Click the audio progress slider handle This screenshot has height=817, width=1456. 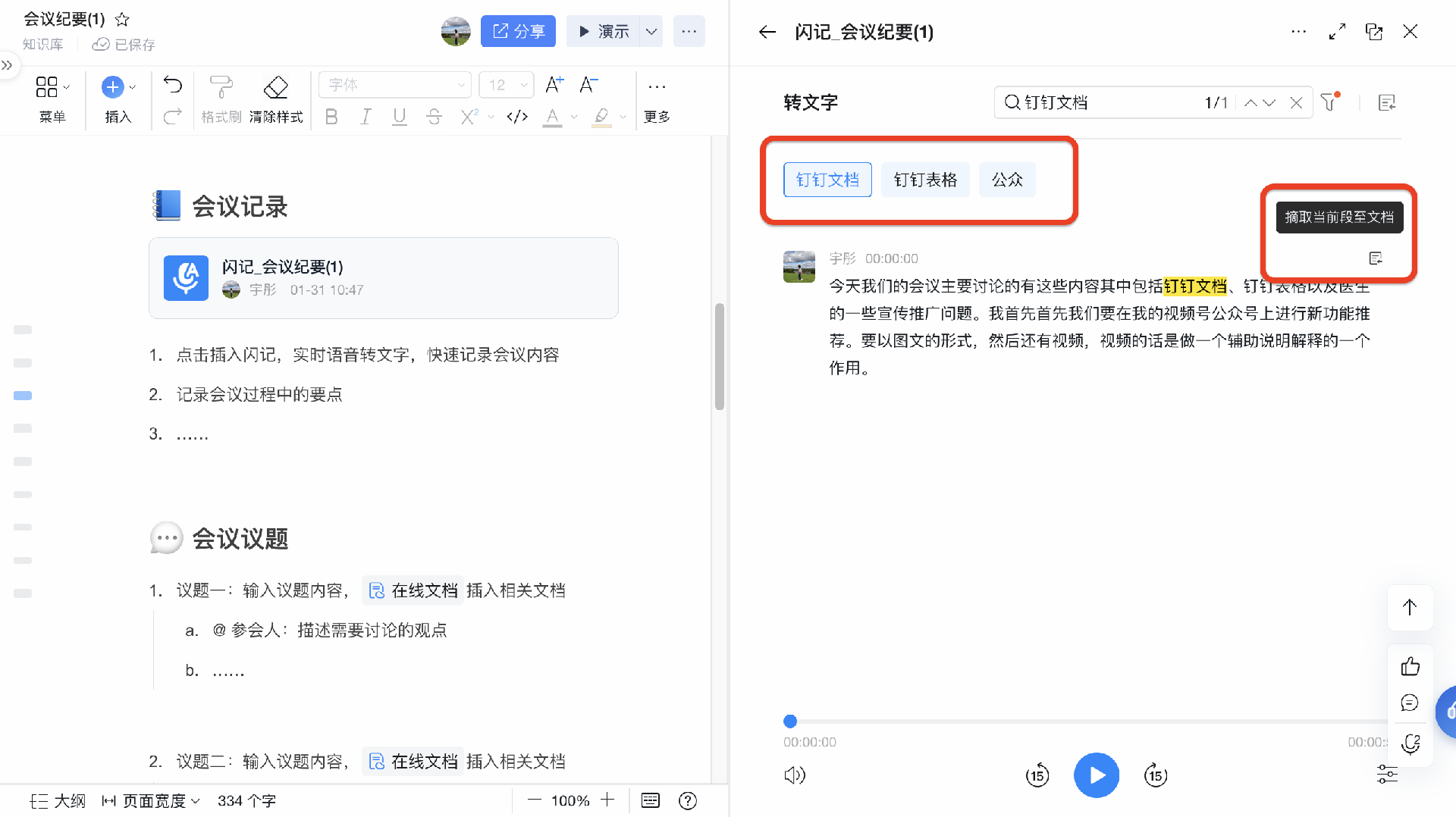click(790, 722)
